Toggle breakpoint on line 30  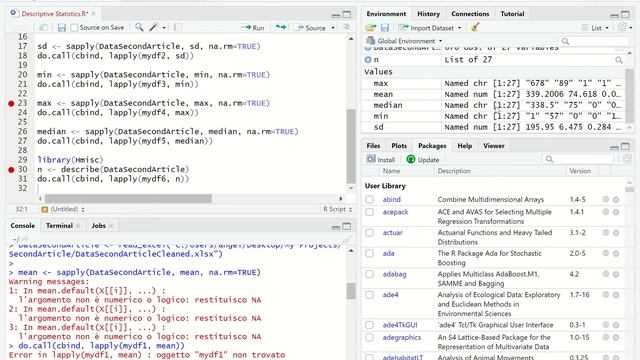point(11,170)
